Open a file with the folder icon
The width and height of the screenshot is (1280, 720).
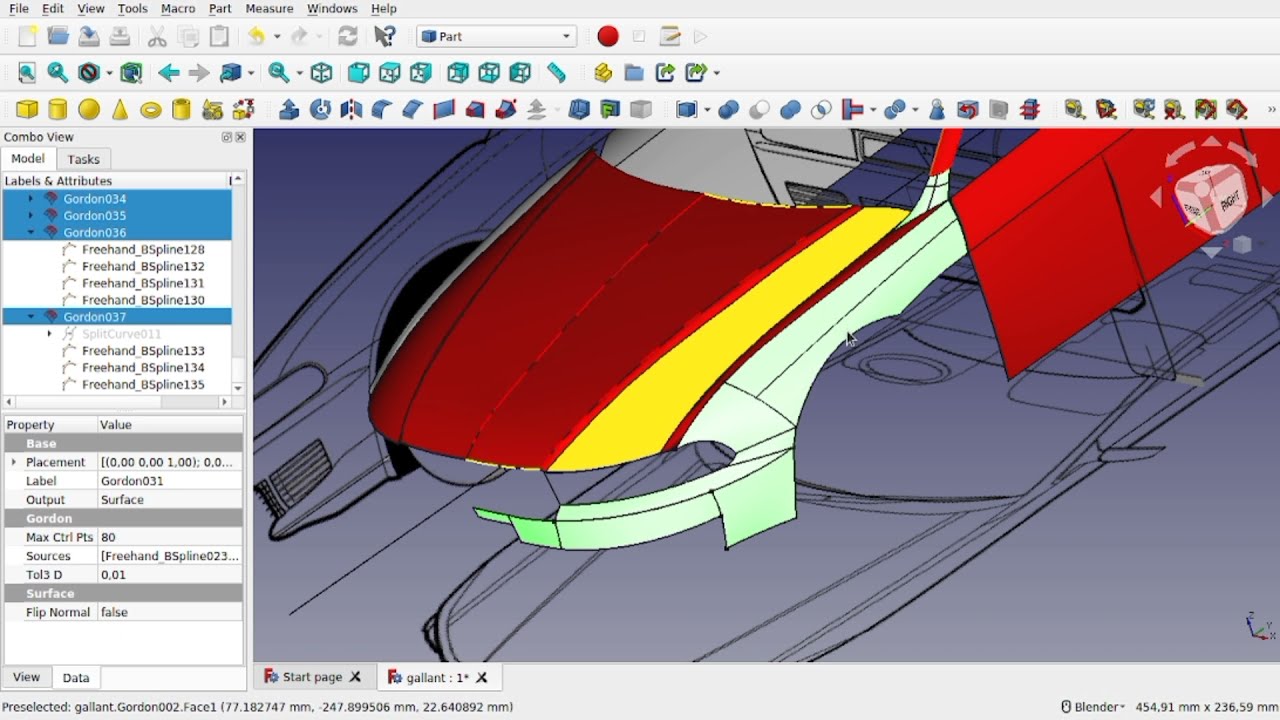coord(58,36)
